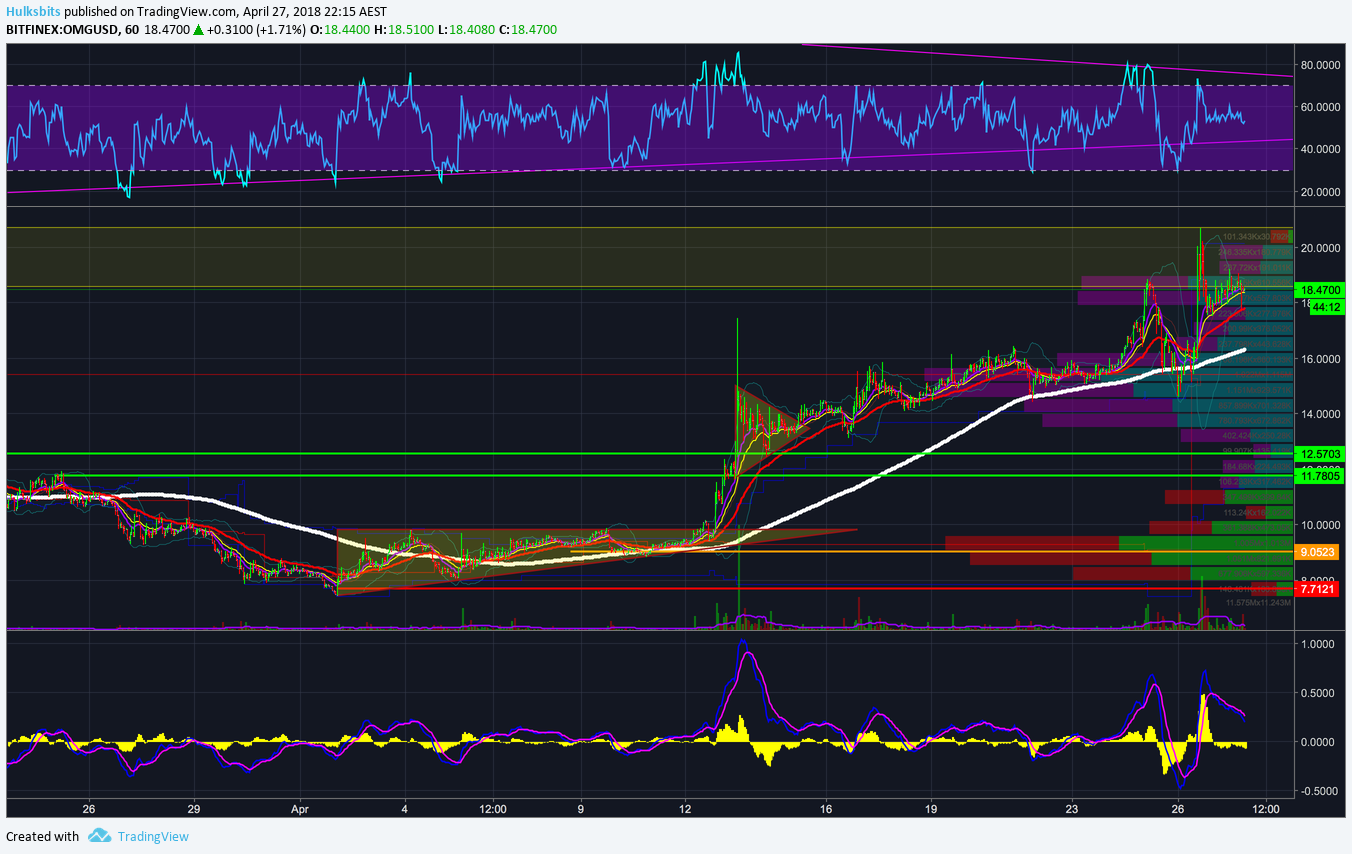The width and height of the screenshot is (1352, 854).
Task: Click the 23 date on time axis
Action: click(1073, 808)
